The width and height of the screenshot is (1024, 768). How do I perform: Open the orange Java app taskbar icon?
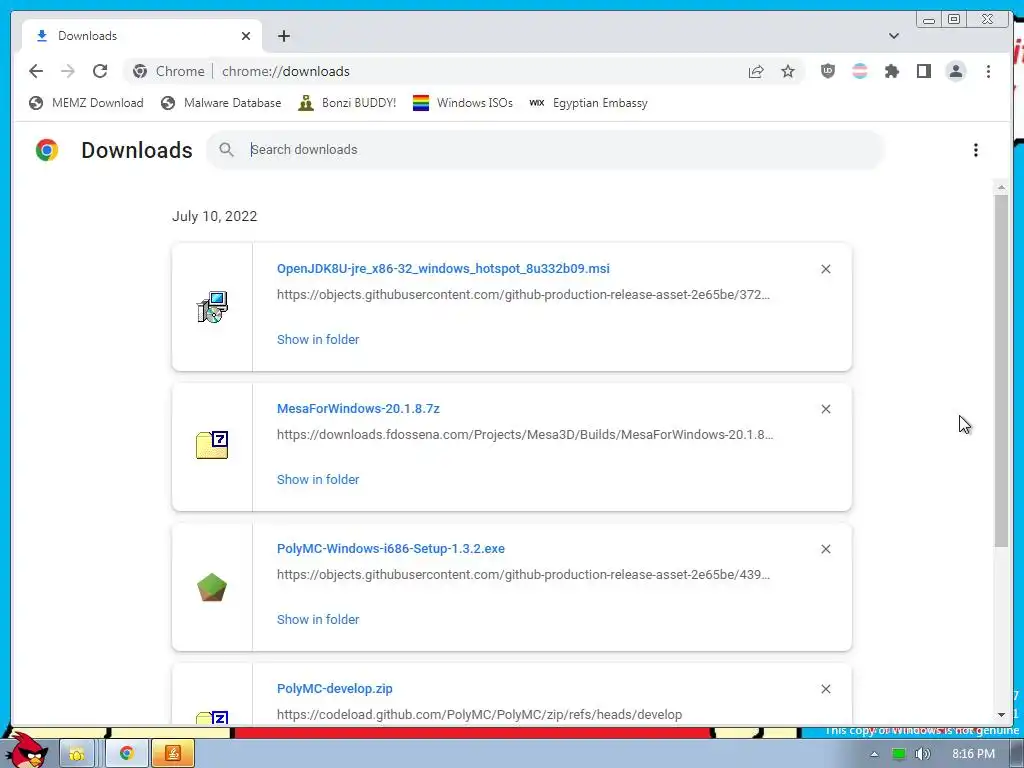click(x=173, y=754)
